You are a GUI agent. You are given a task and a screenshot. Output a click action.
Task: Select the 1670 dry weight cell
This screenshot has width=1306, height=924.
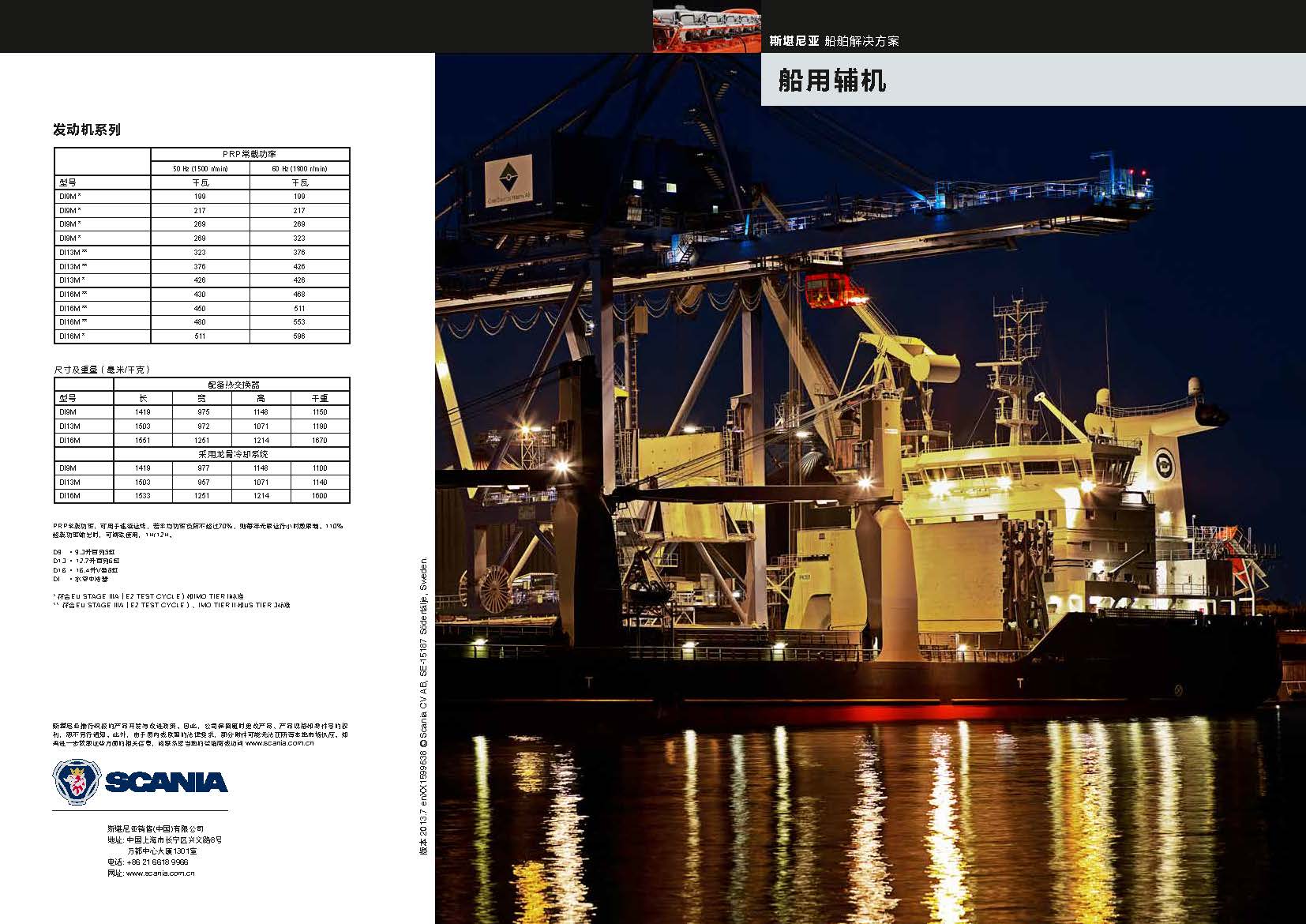[x=319, y=440]
